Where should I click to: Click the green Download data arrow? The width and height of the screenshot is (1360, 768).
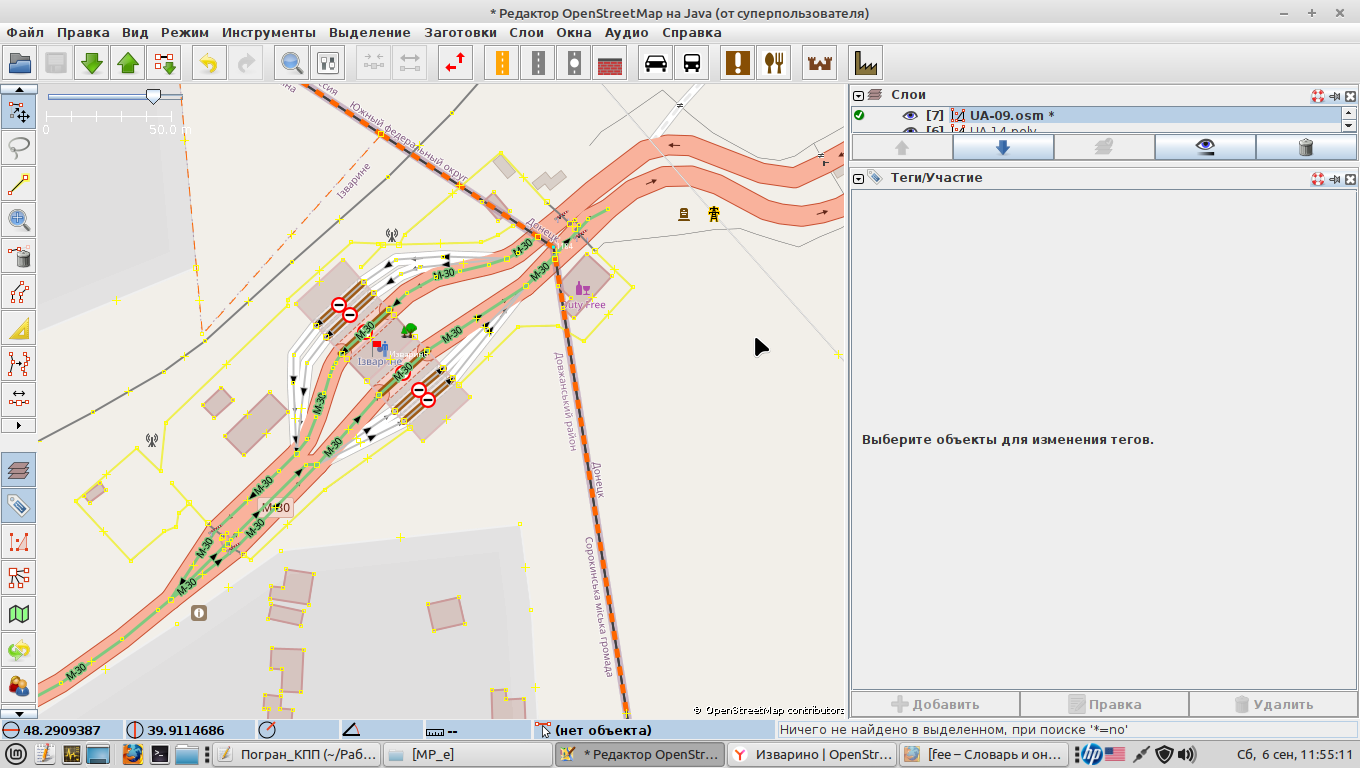tap(92, 63)
